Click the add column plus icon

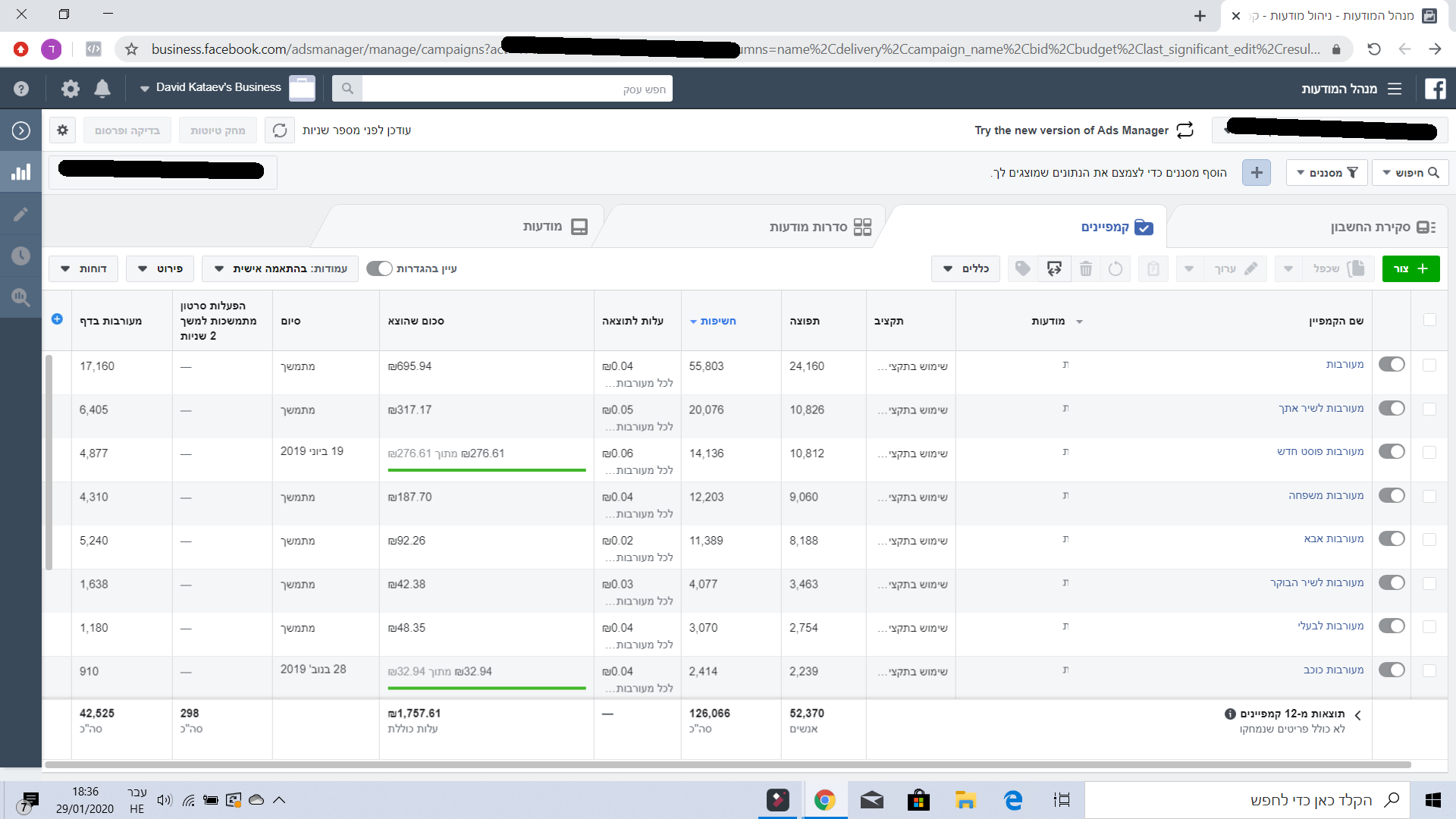pos(57,319)
